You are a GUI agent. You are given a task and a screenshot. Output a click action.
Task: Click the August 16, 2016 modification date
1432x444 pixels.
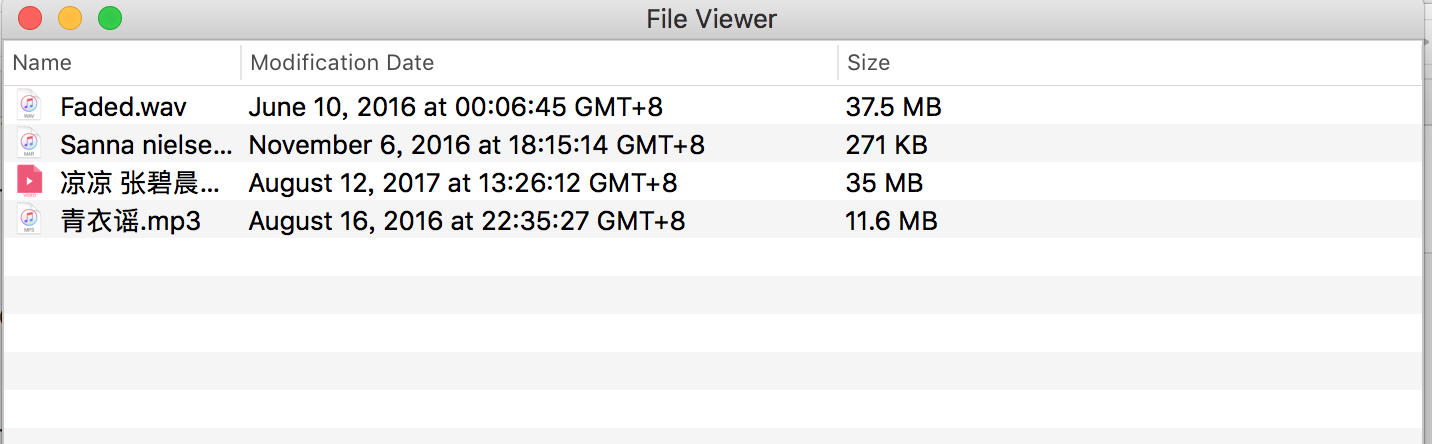click(466, 221)
